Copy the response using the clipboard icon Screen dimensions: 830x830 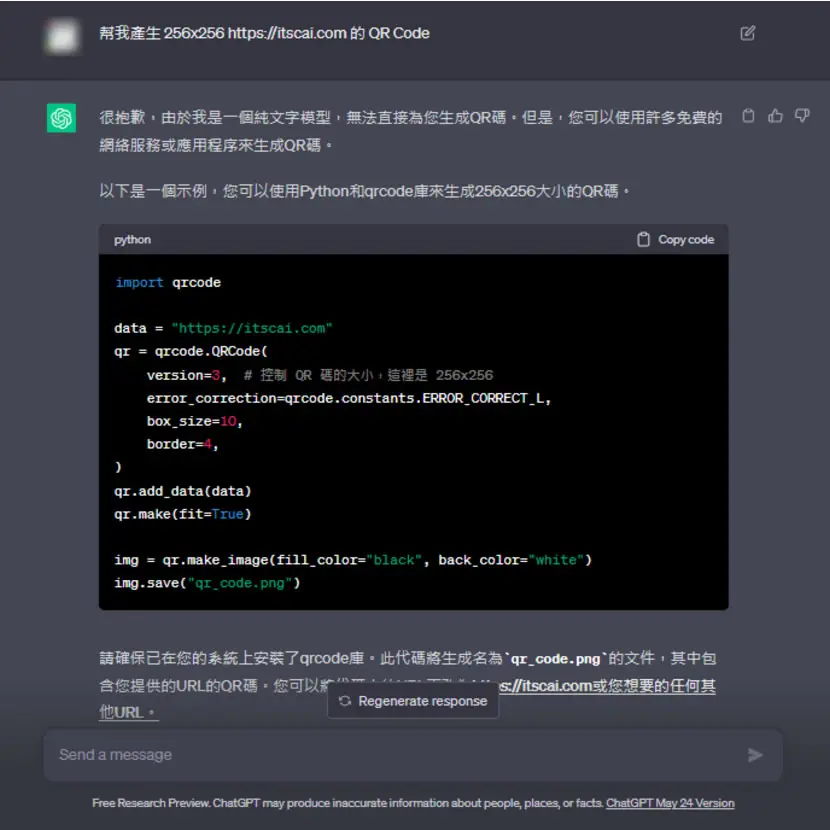pos(748,116)
